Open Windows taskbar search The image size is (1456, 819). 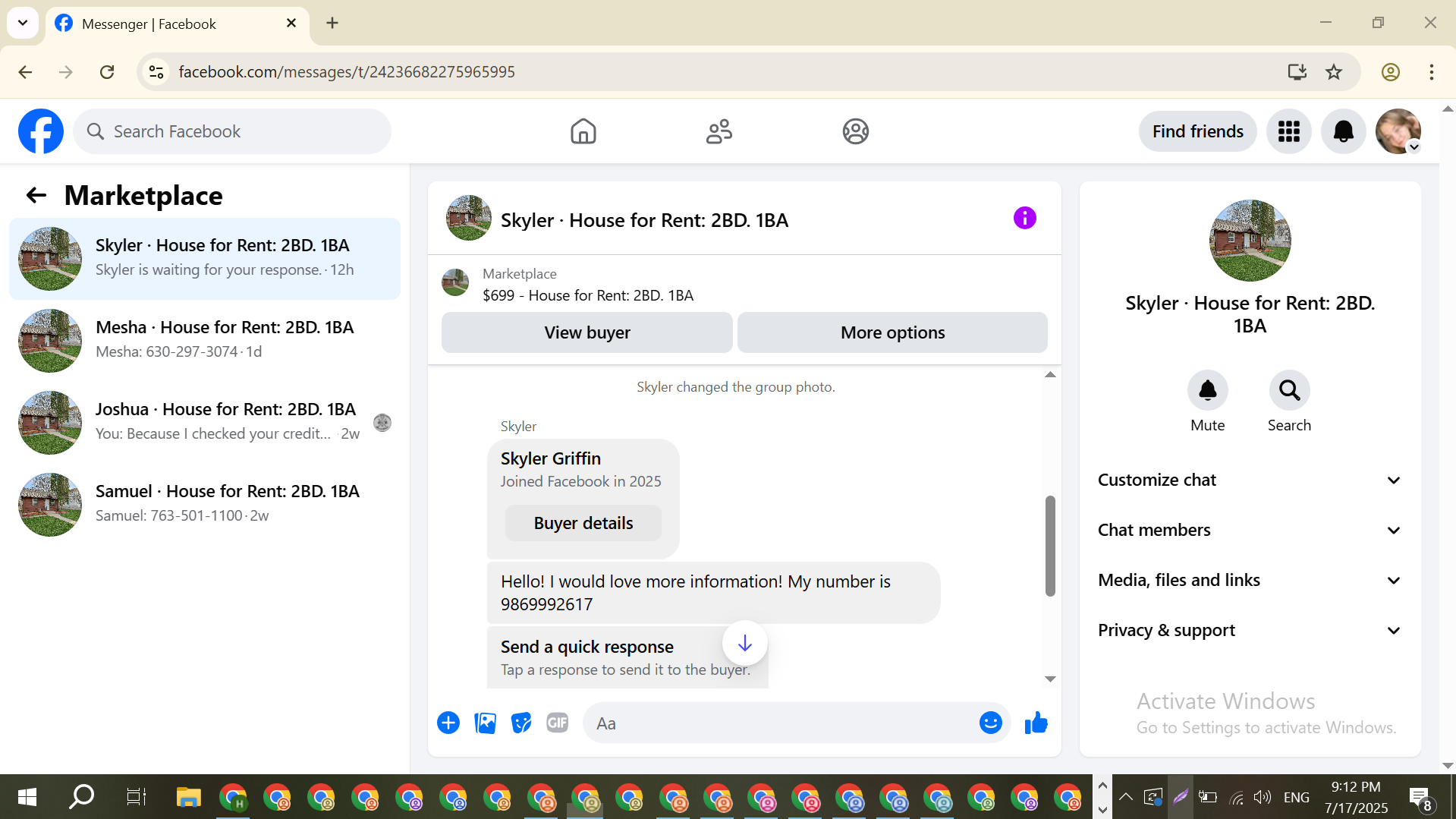82,797
